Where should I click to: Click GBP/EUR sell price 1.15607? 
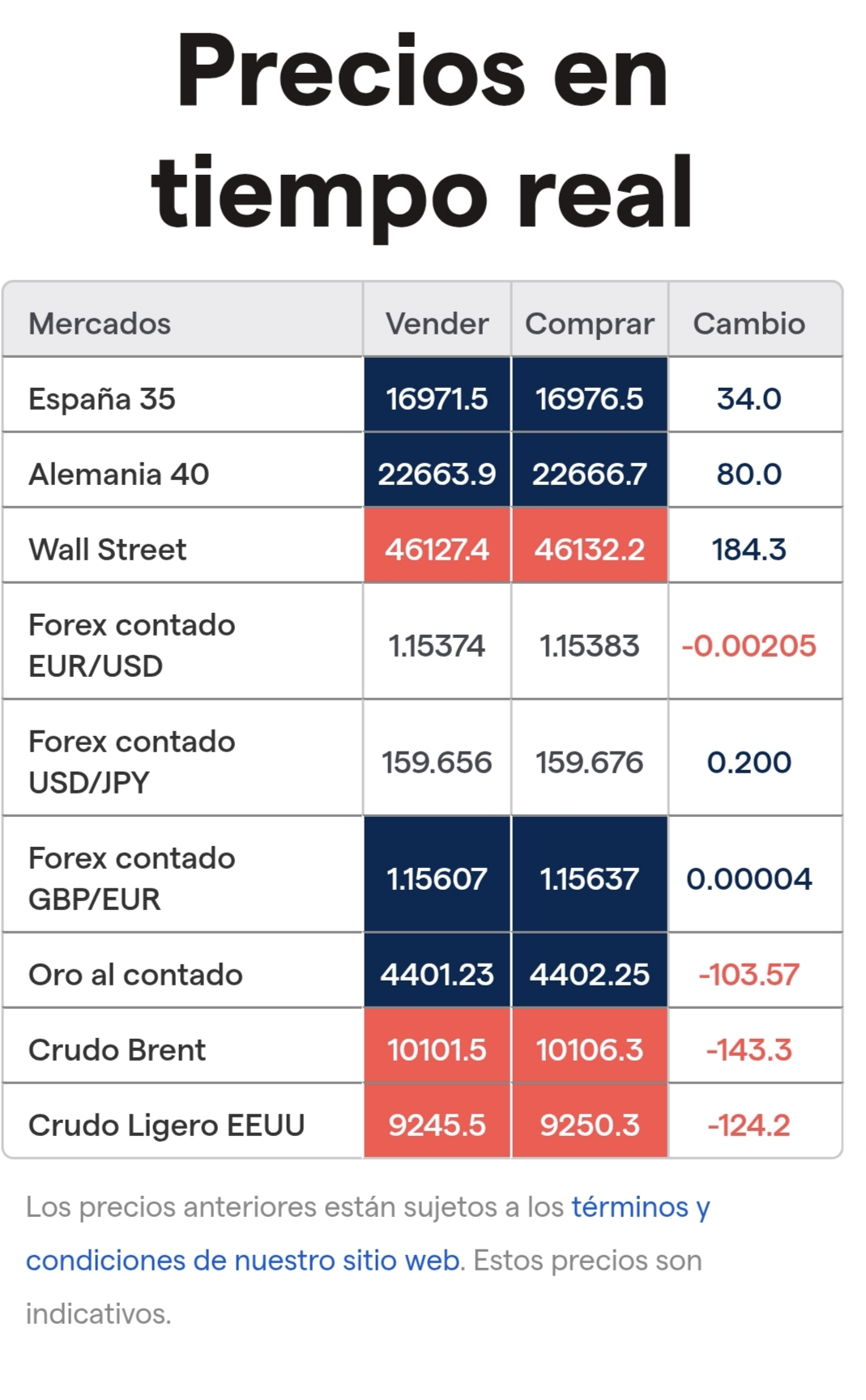[437, 879]
